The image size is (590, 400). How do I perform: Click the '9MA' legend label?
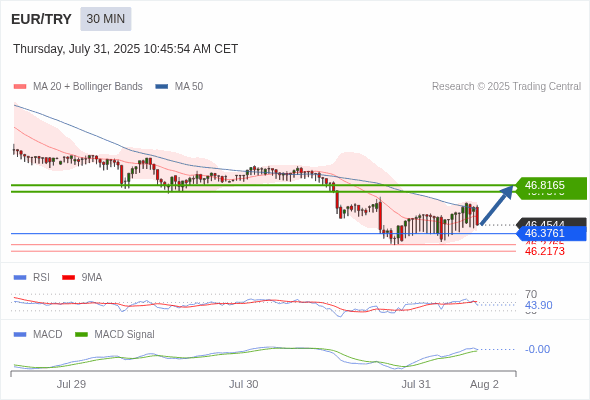point(92,278)
